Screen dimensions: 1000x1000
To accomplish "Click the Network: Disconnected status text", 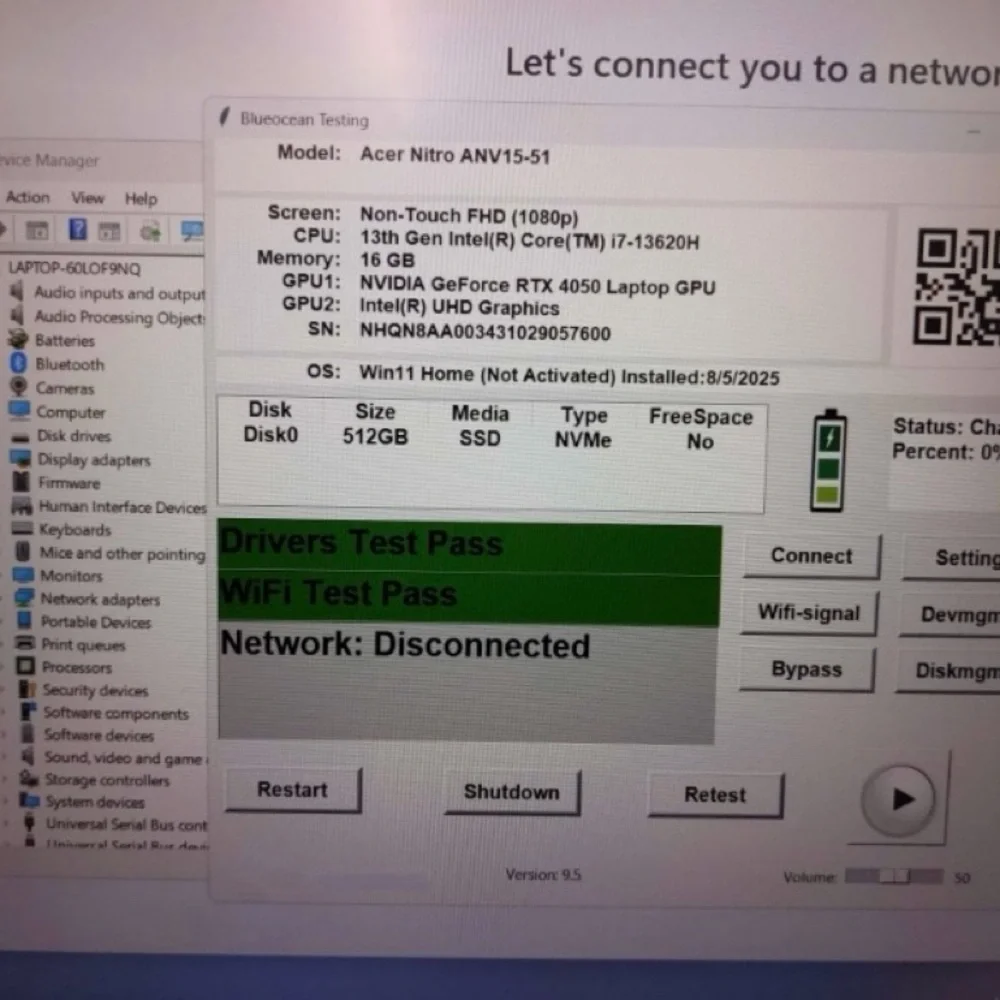I will click(405, 644).
